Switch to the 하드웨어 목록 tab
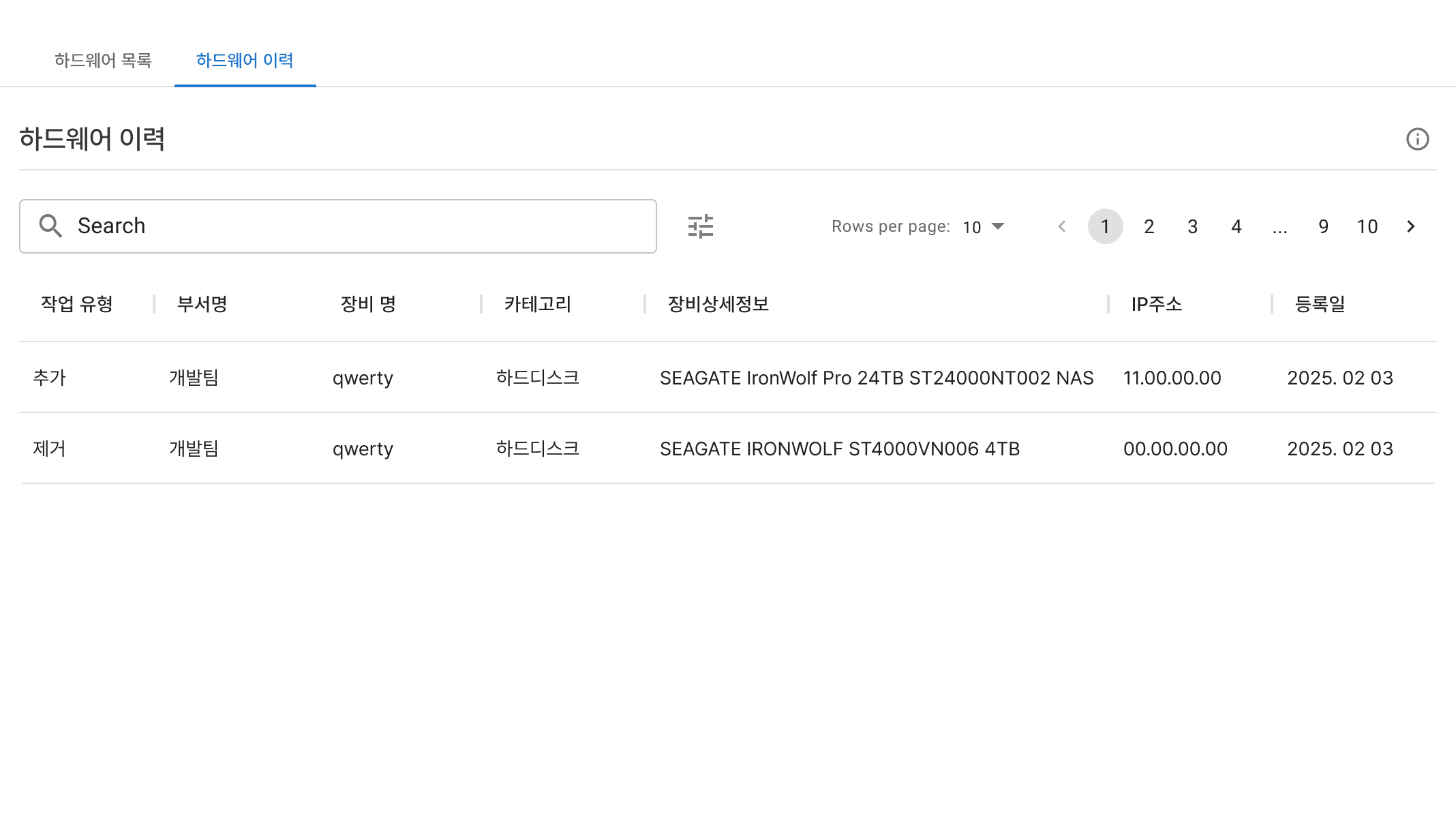The height and width of the screenshot is (833, 1456). click(104, 61)
